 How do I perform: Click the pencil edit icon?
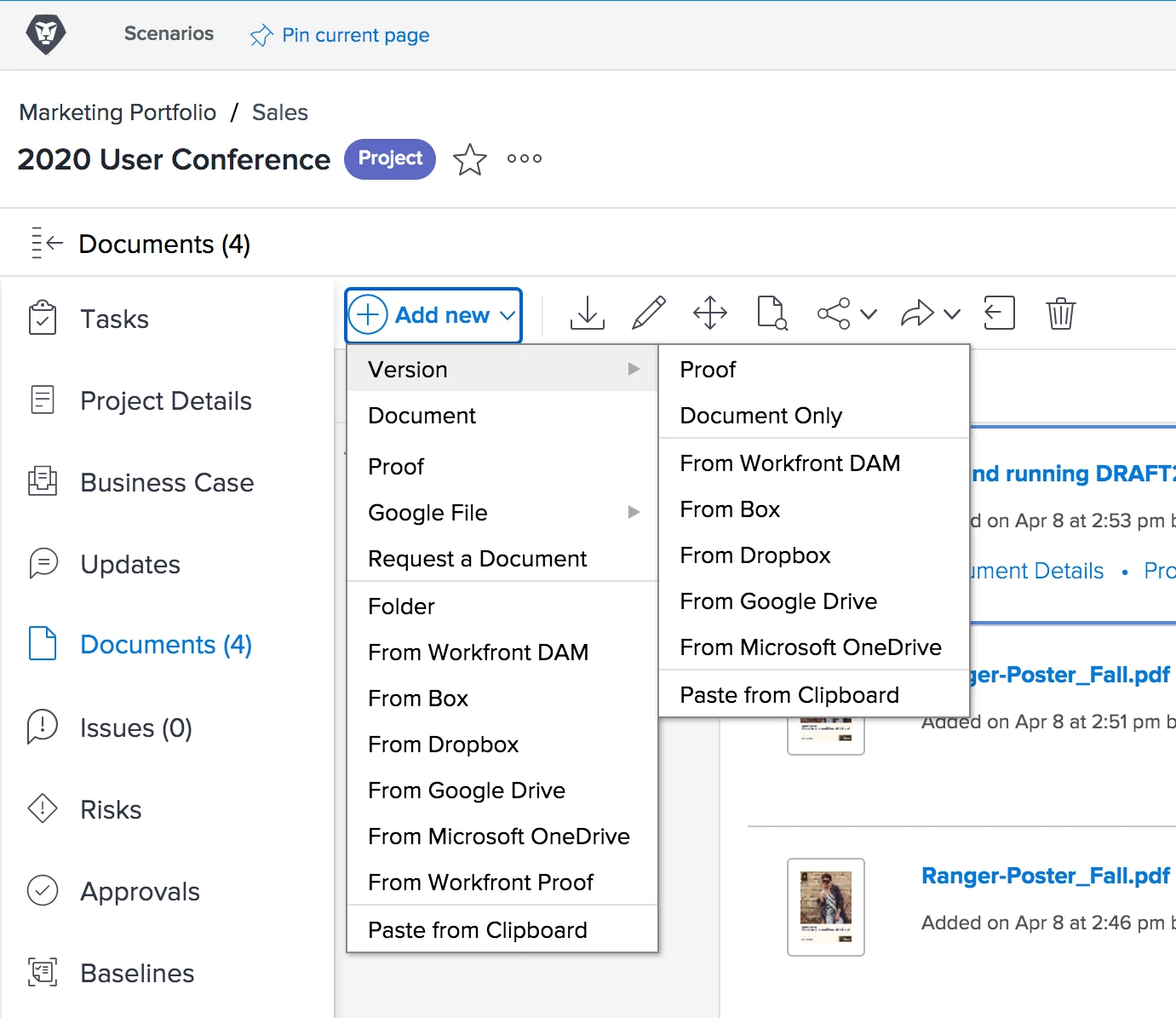click(x=649, y=313)
